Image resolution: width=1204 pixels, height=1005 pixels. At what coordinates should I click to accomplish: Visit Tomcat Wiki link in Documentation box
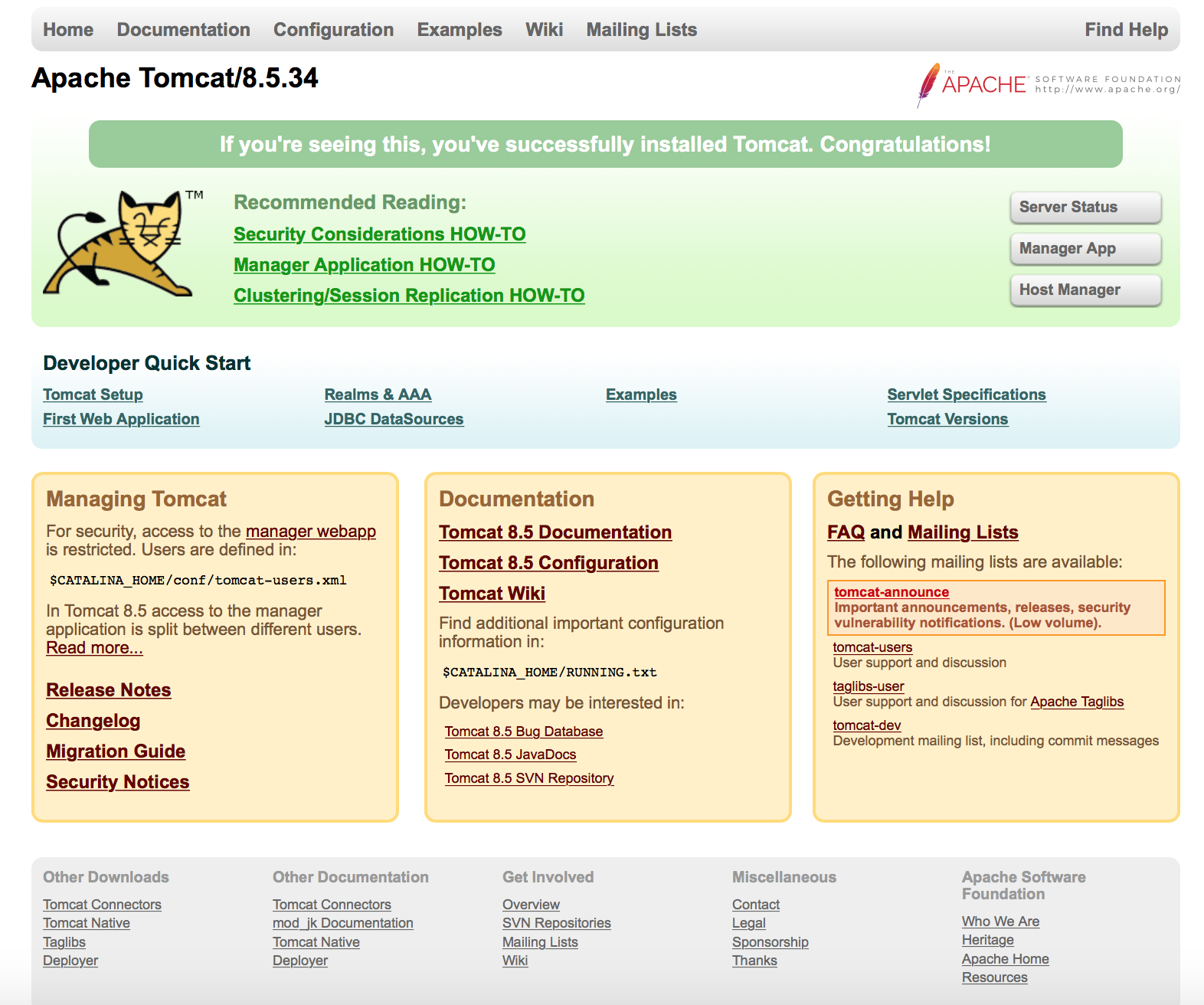click(x=492, y=594)
